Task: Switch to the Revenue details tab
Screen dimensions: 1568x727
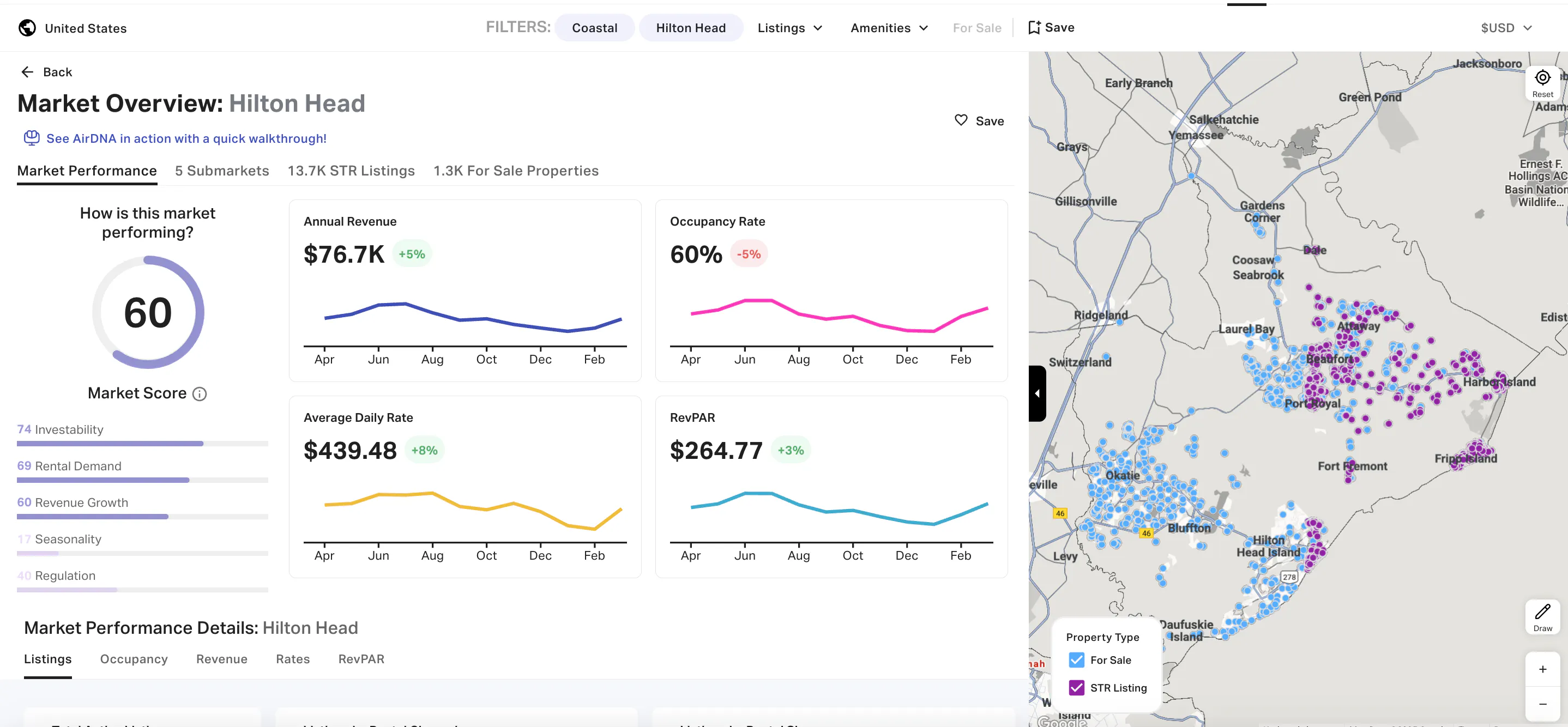Action: (221, 659)
